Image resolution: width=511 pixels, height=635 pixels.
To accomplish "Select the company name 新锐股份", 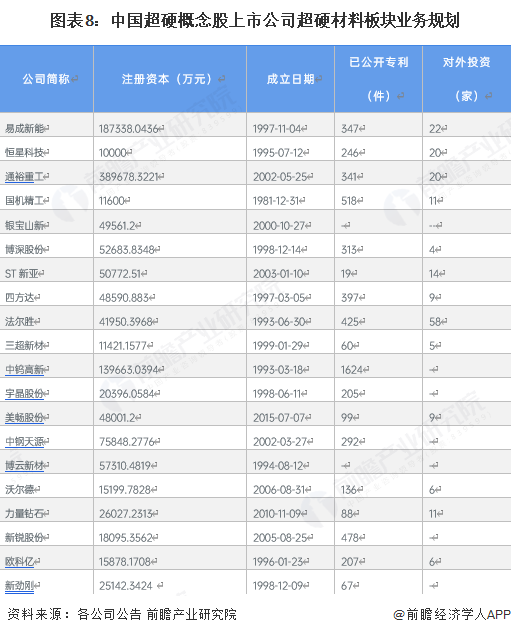I will pyautogui.click(x=24, y=537).
